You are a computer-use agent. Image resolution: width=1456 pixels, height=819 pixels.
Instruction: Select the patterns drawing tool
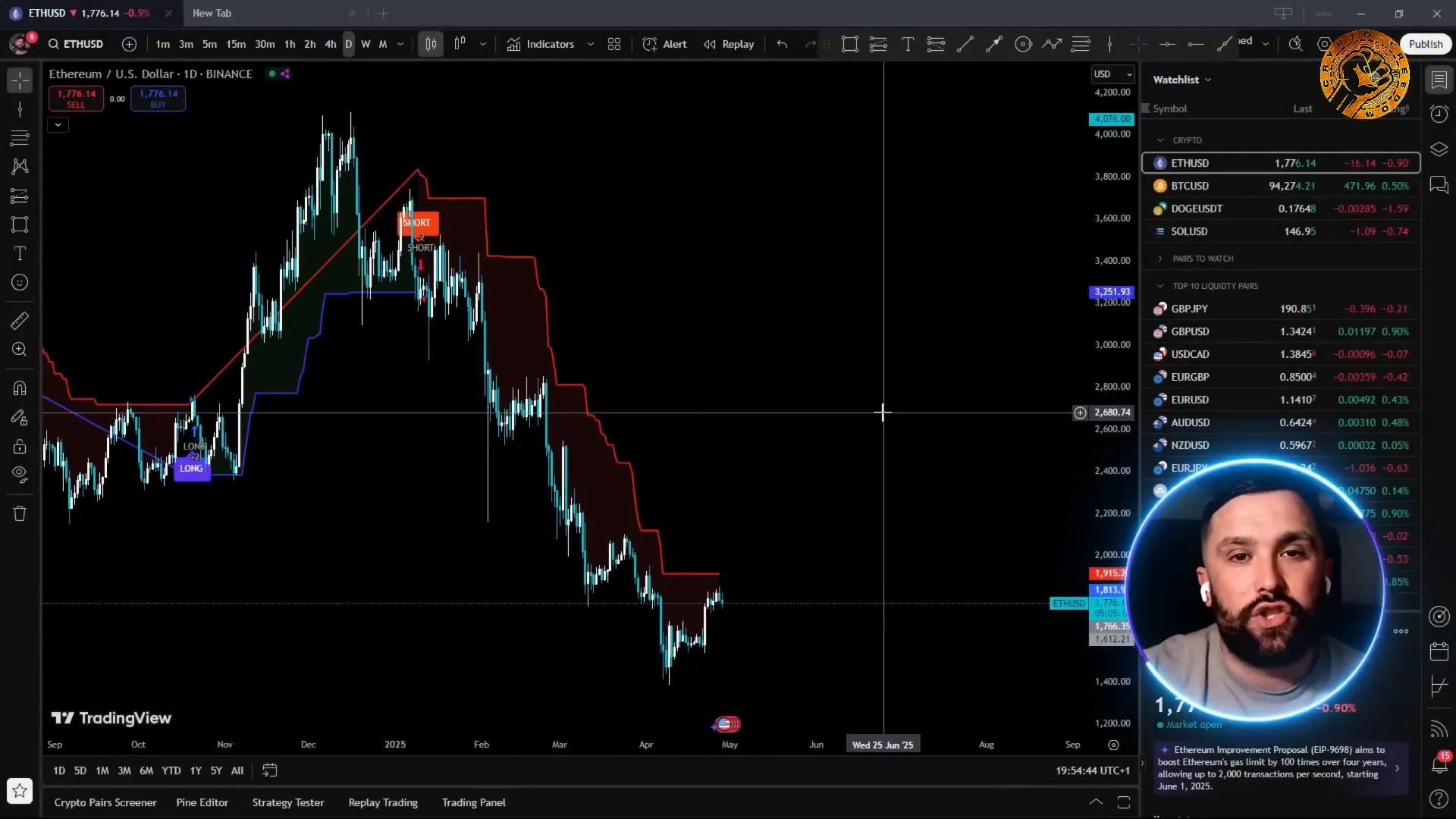click(x=20, y=166)
